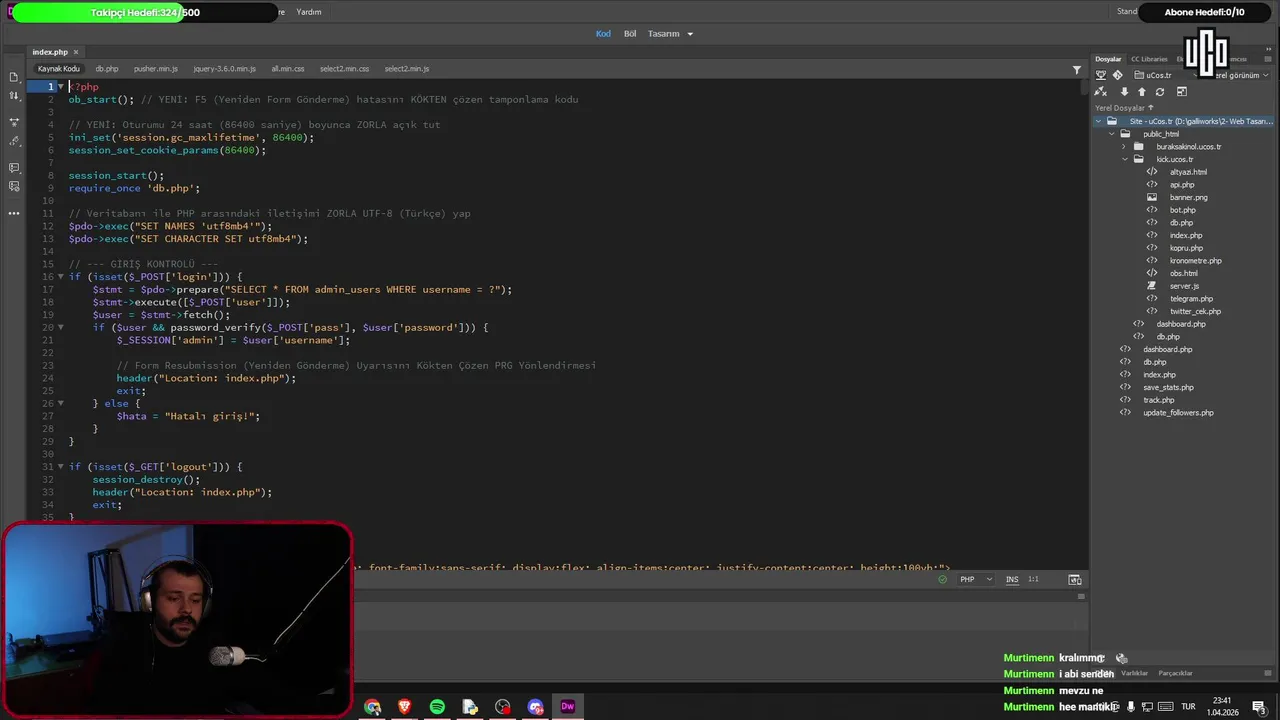Click the green no-errors status icon

tap(943, 580)
